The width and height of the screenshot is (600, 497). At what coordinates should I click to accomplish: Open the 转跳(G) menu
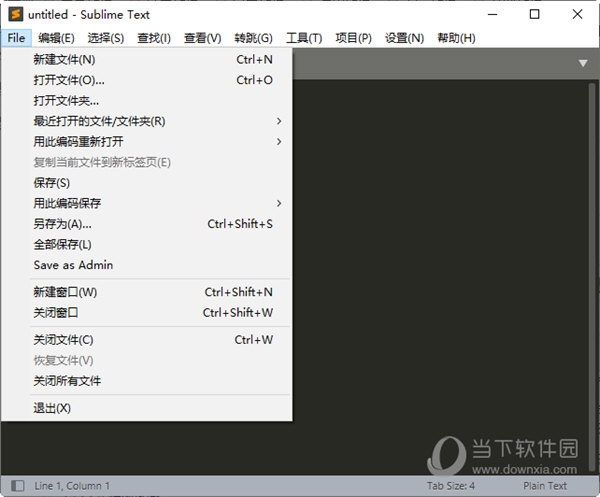(253, 38)
